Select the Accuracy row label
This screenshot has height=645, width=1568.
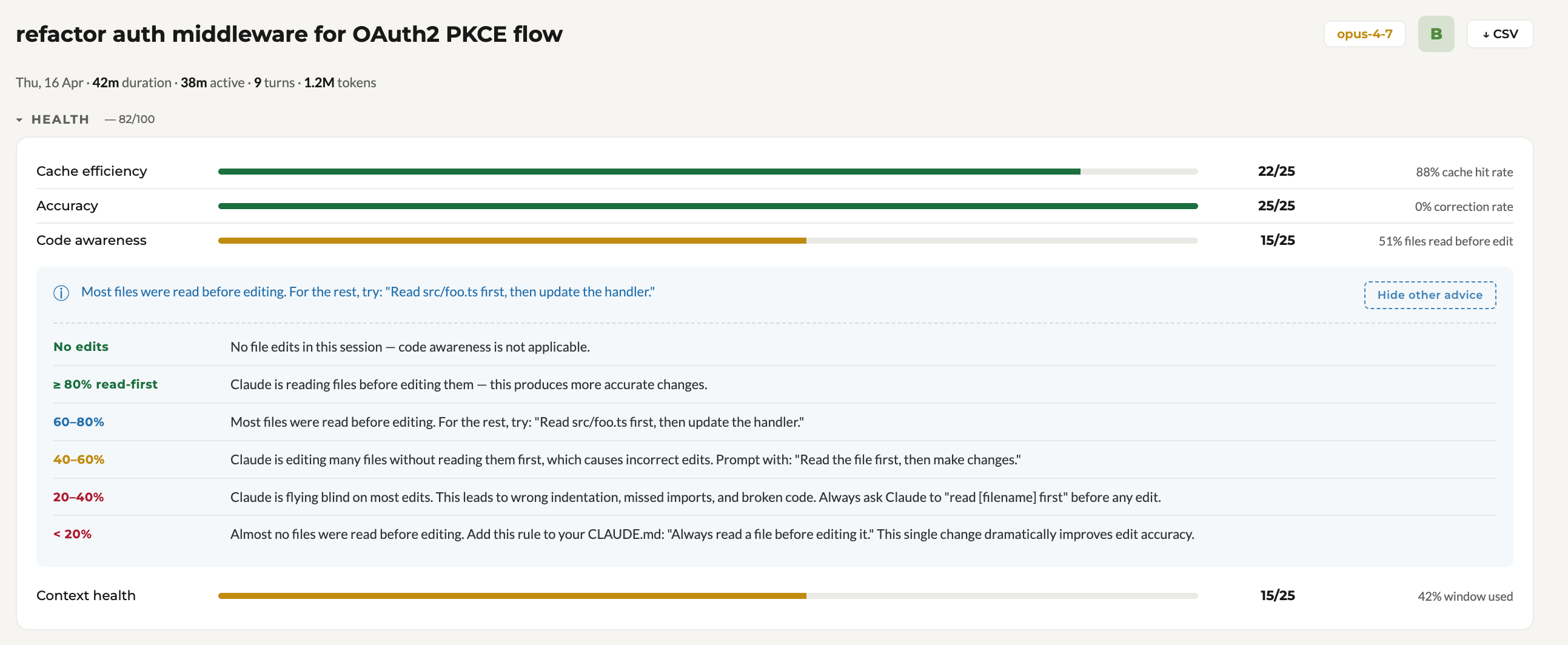[67, 206]
